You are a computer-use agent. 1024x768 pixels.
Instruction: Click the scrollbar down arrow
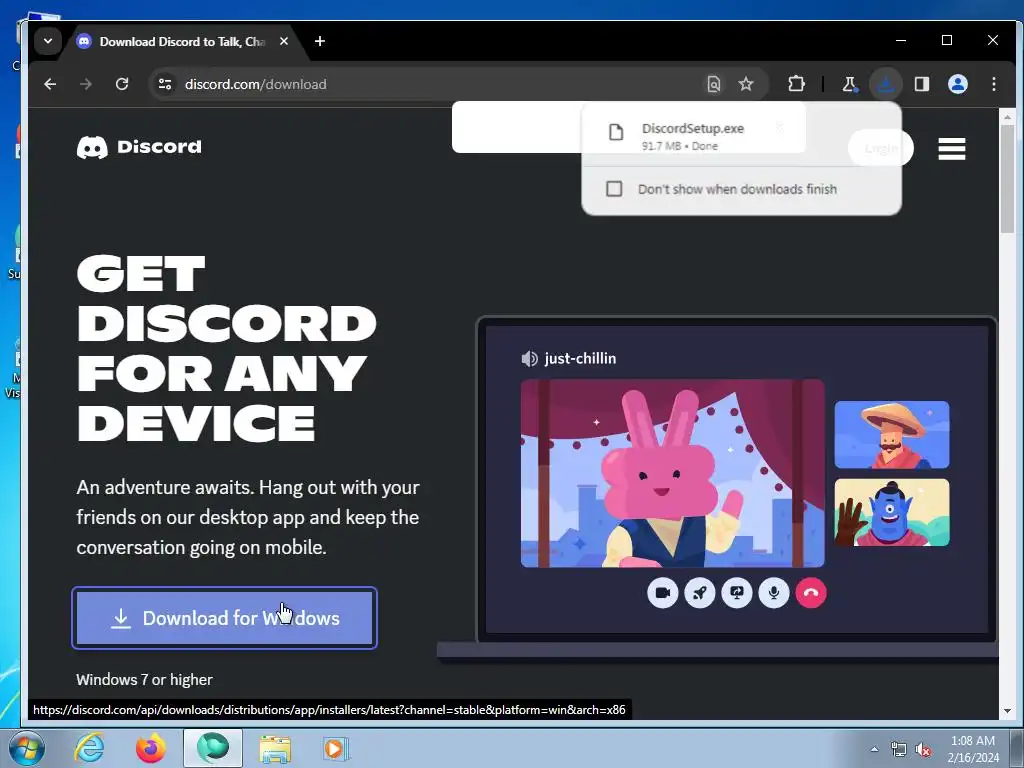[1007, 711]
